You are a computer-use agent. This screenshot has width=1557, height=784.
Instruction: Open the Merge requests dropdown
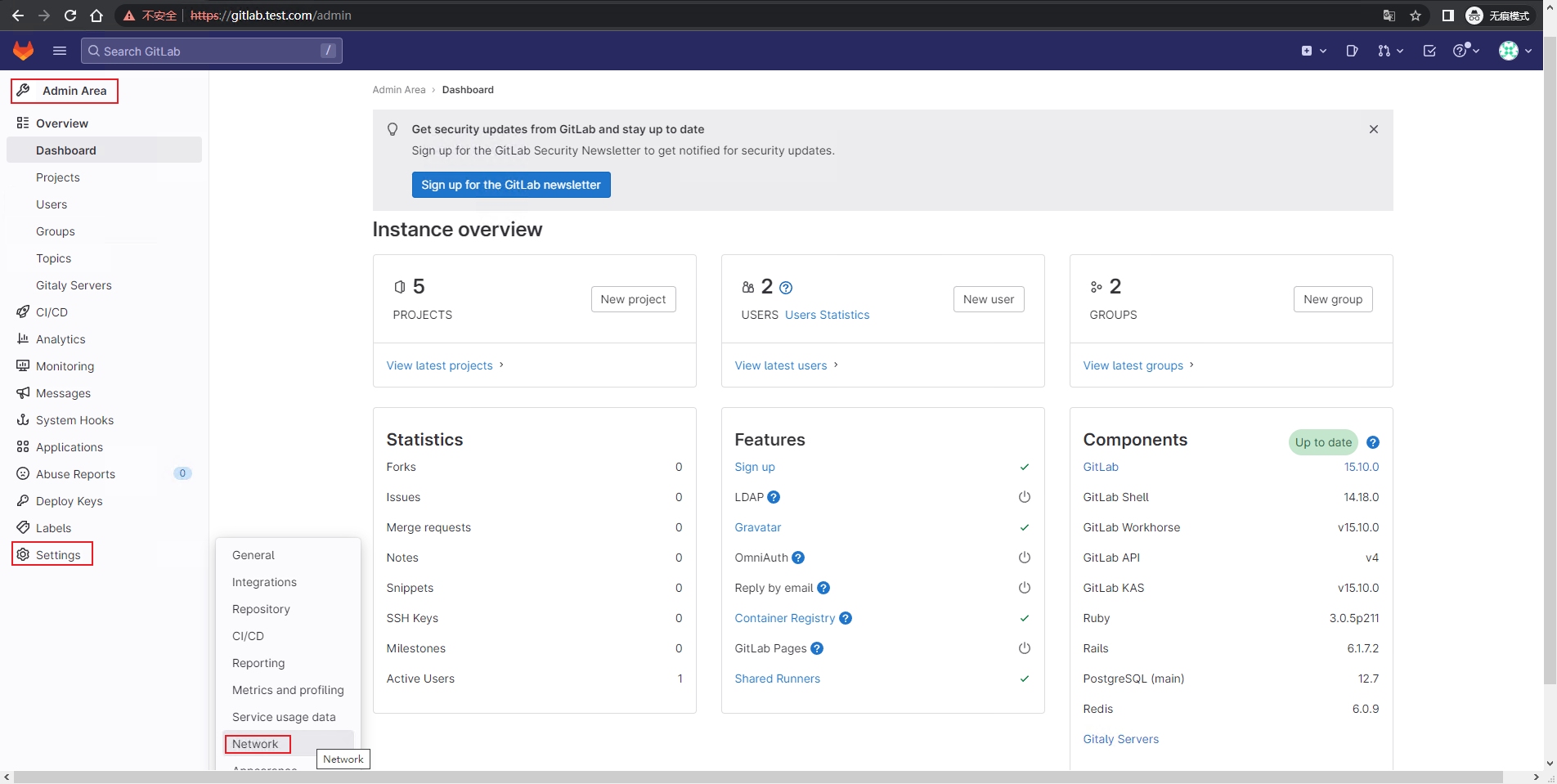click(x=1390, y=51)
